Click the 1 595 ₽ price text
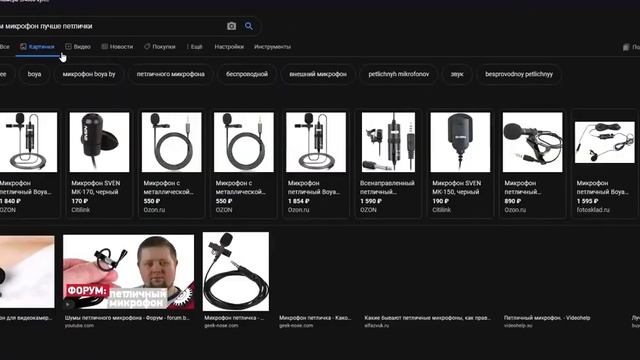 pos(587,201)
